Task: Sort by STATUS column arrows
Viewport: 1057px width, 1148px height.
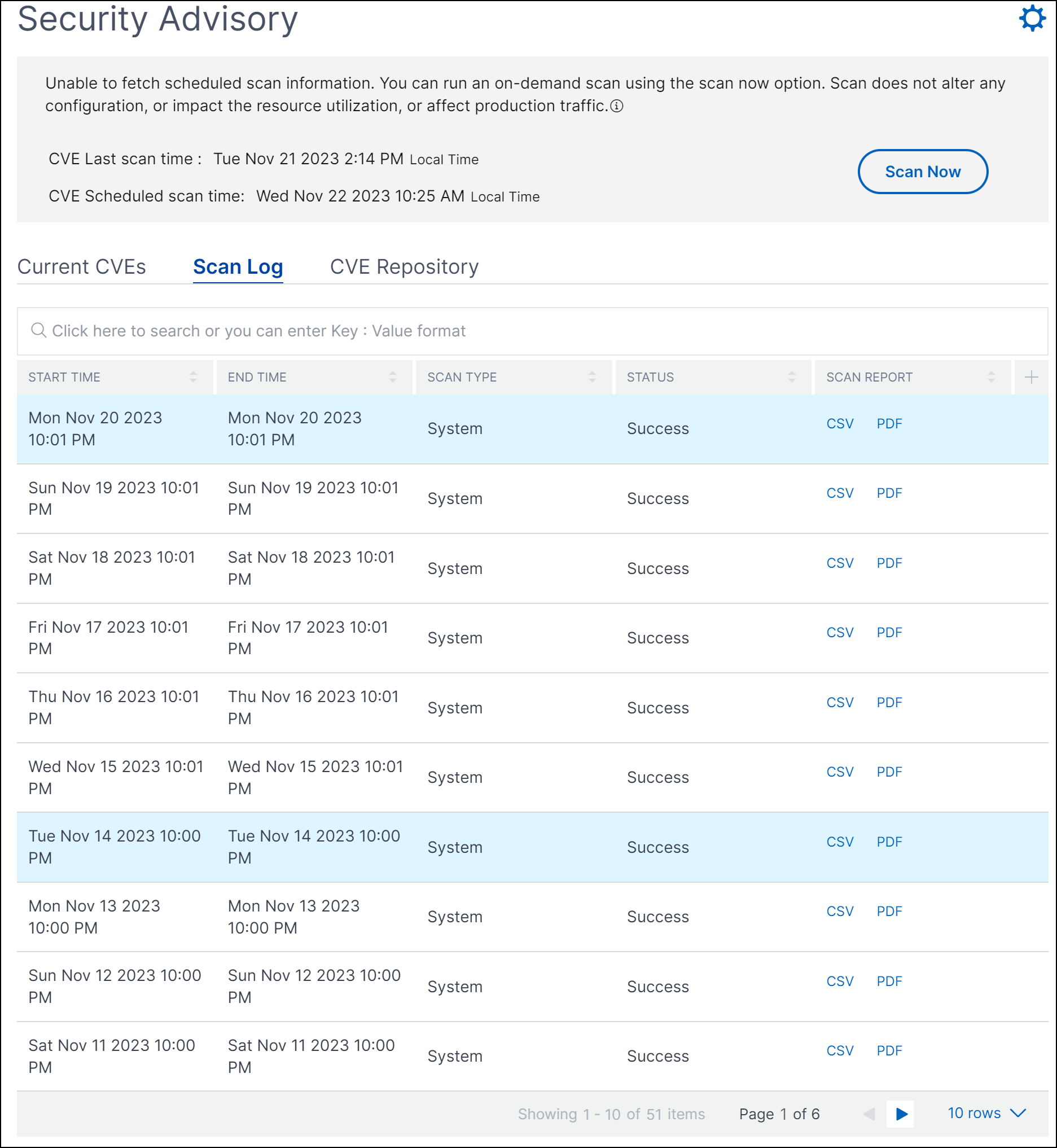Action: pyautogui.click(x=792, y=377)
